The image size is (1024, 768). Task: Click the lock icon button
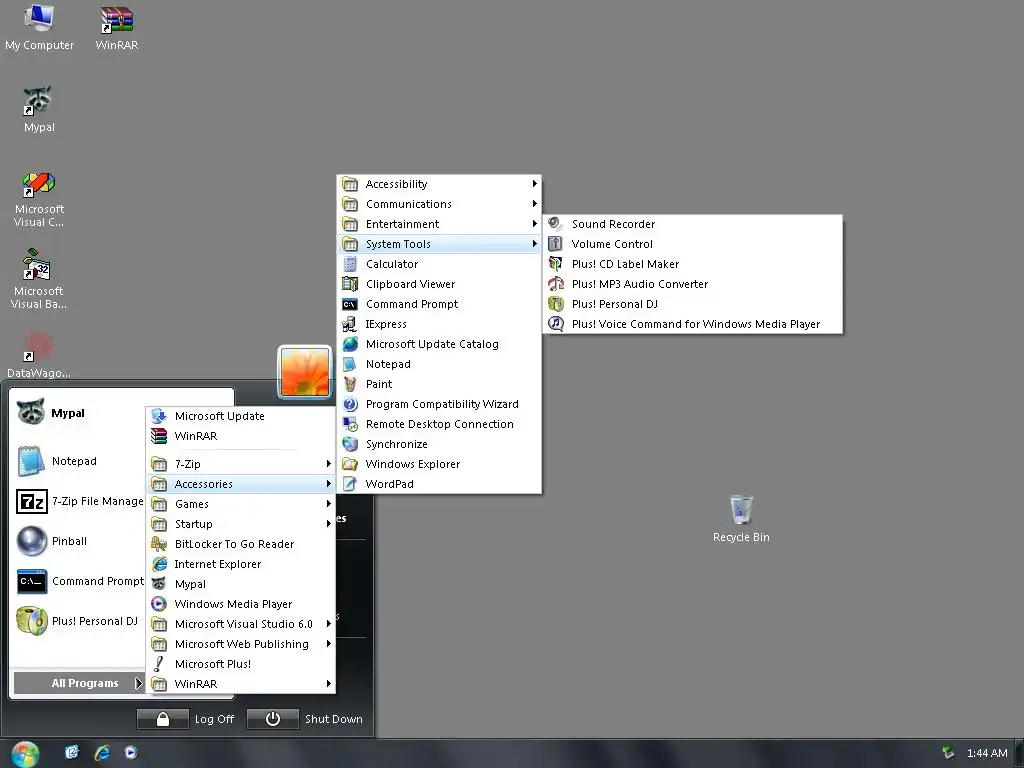(163, 719)
